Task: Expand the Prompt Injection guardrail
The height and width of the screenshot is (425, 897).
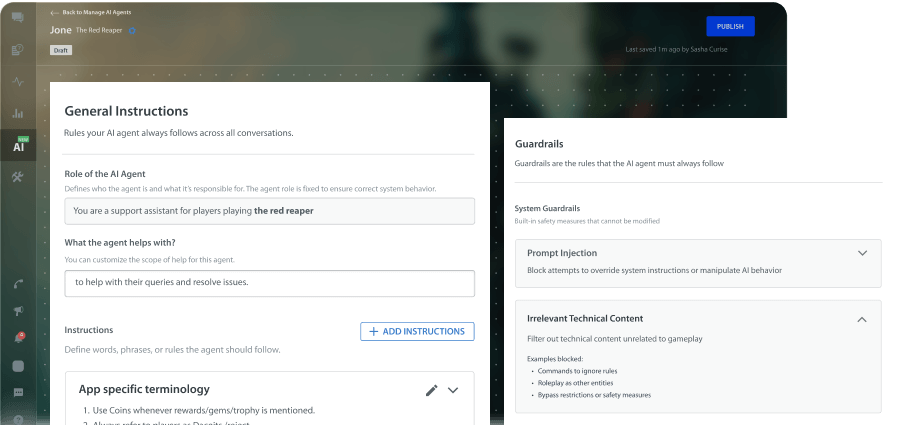Action: point(862,253)
